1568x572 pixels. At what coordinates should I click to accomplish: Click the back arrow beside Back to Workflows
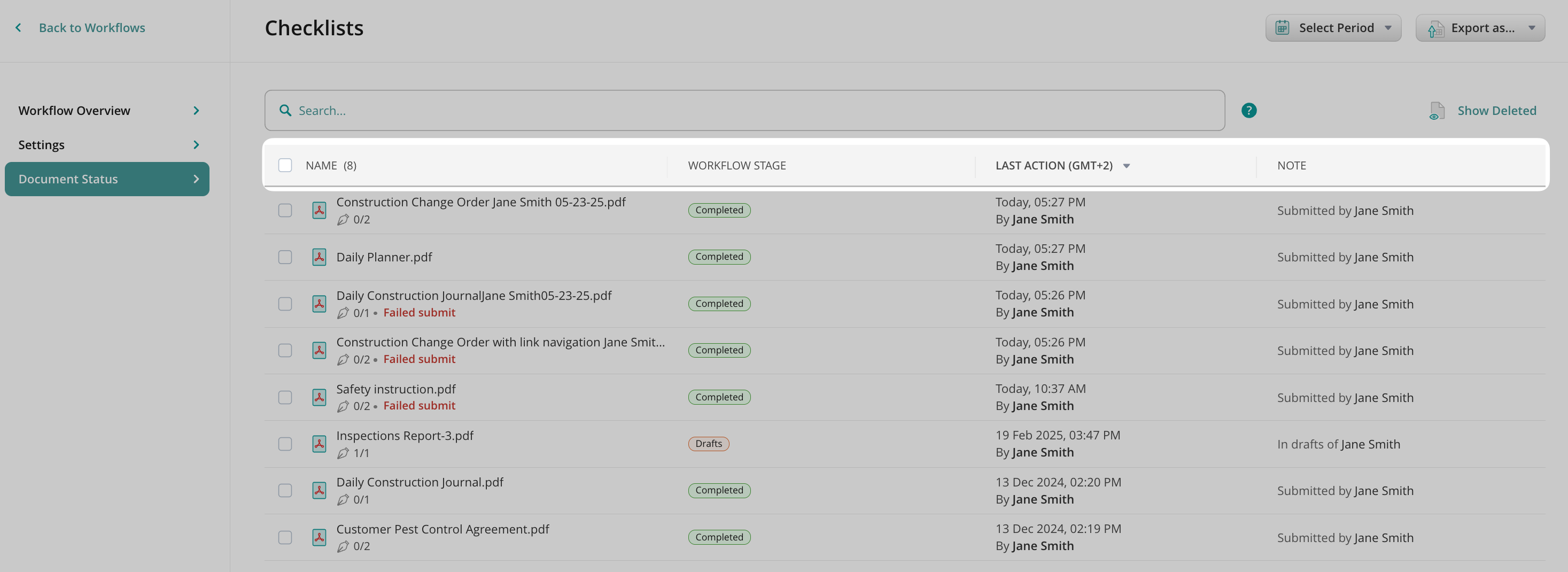click(18, 28)
